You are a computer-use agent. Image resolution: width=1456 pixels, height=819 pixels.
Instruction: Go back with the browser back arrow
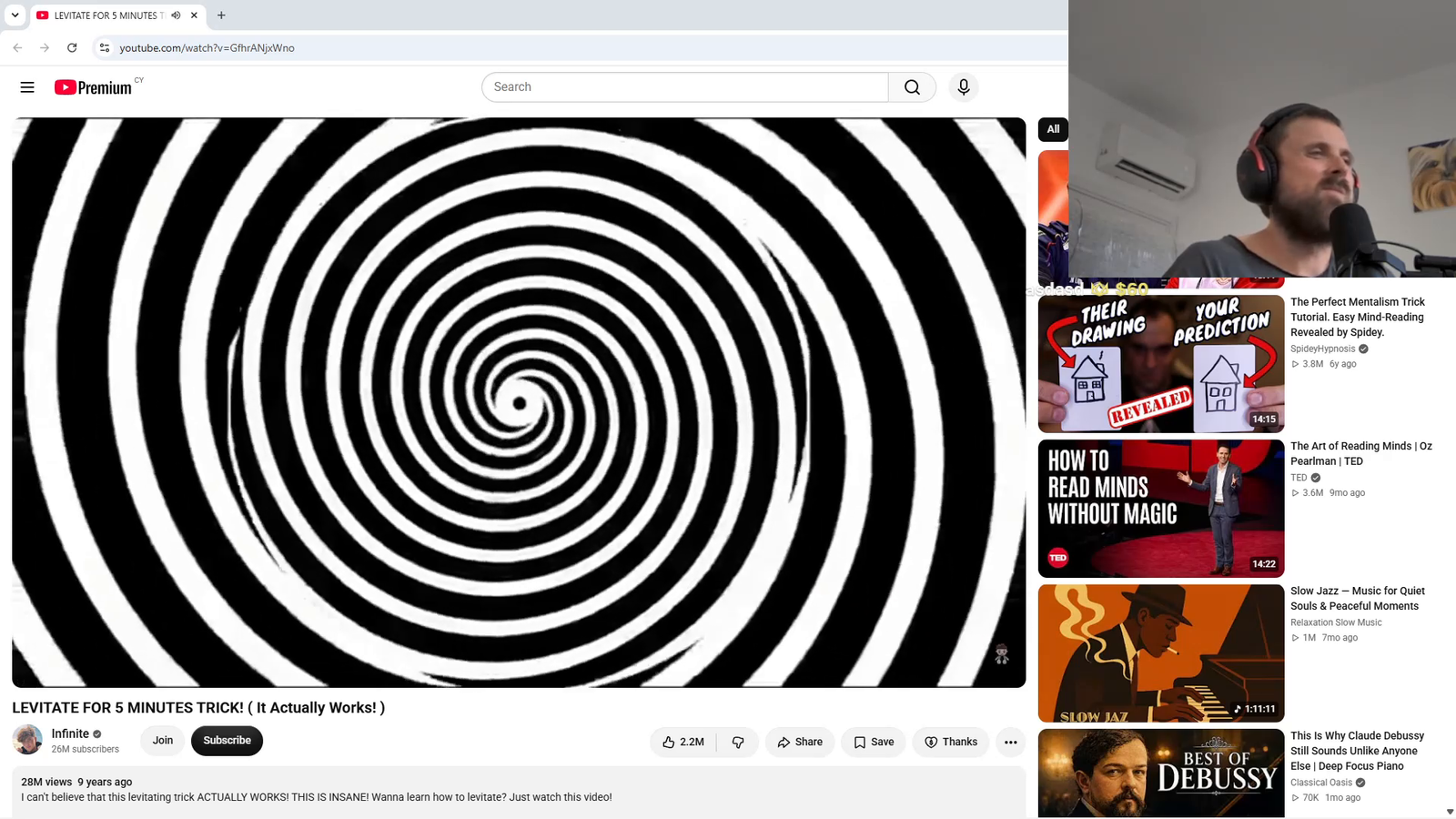pyautogui.click(x=17, y=48)
